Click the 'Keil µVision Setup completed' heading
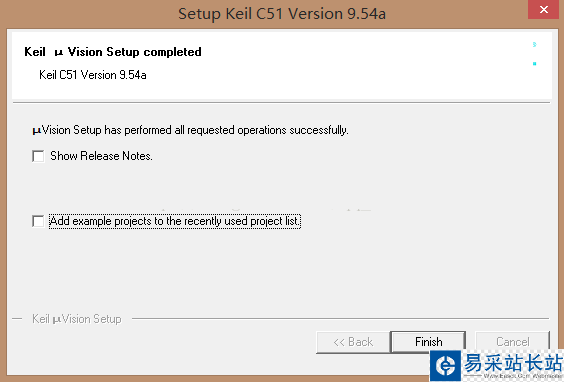The height and width of the screenshot is (382, 564). [113, 52]
